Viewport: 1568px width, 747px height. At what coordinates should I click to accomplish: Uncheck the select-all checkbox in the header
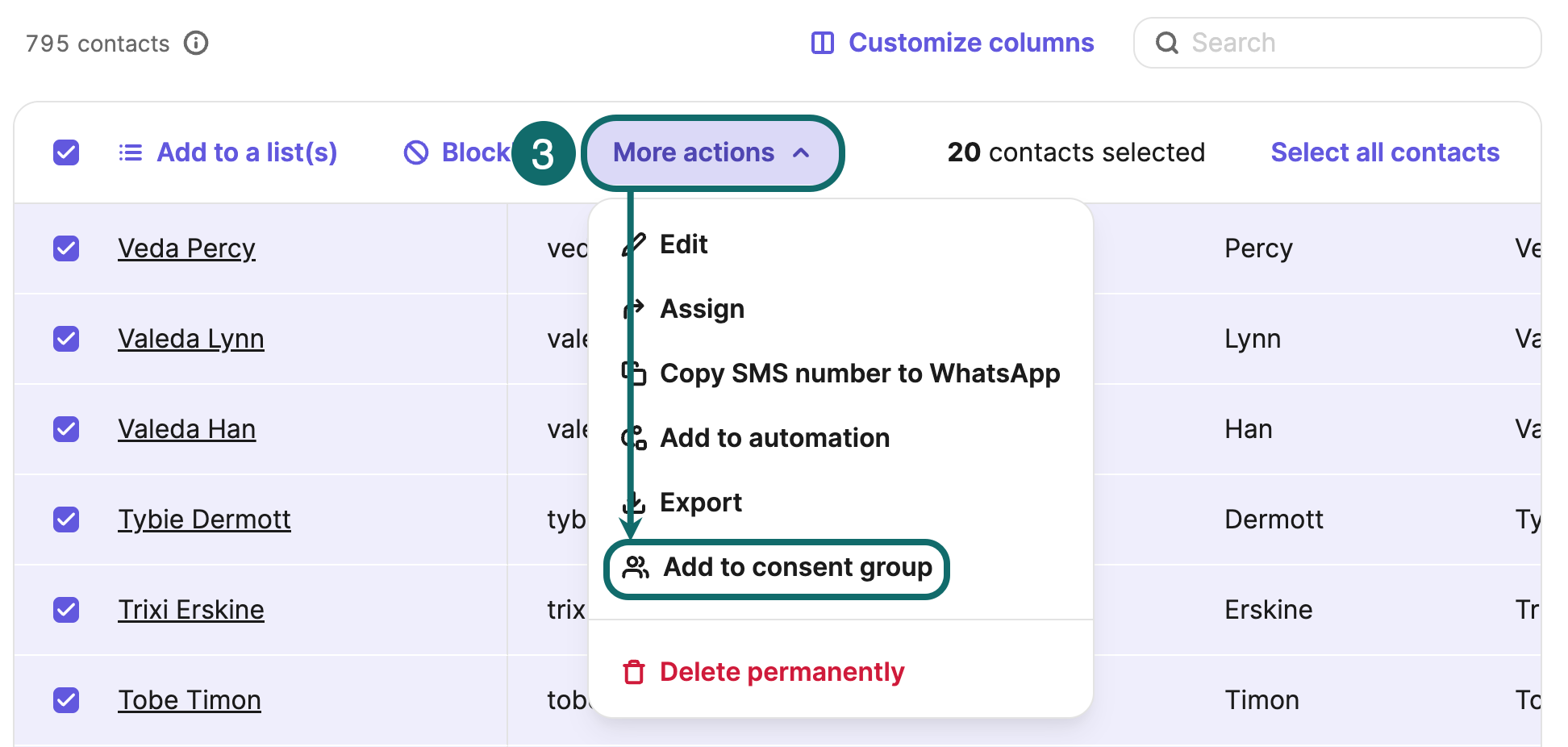point(66,152)
